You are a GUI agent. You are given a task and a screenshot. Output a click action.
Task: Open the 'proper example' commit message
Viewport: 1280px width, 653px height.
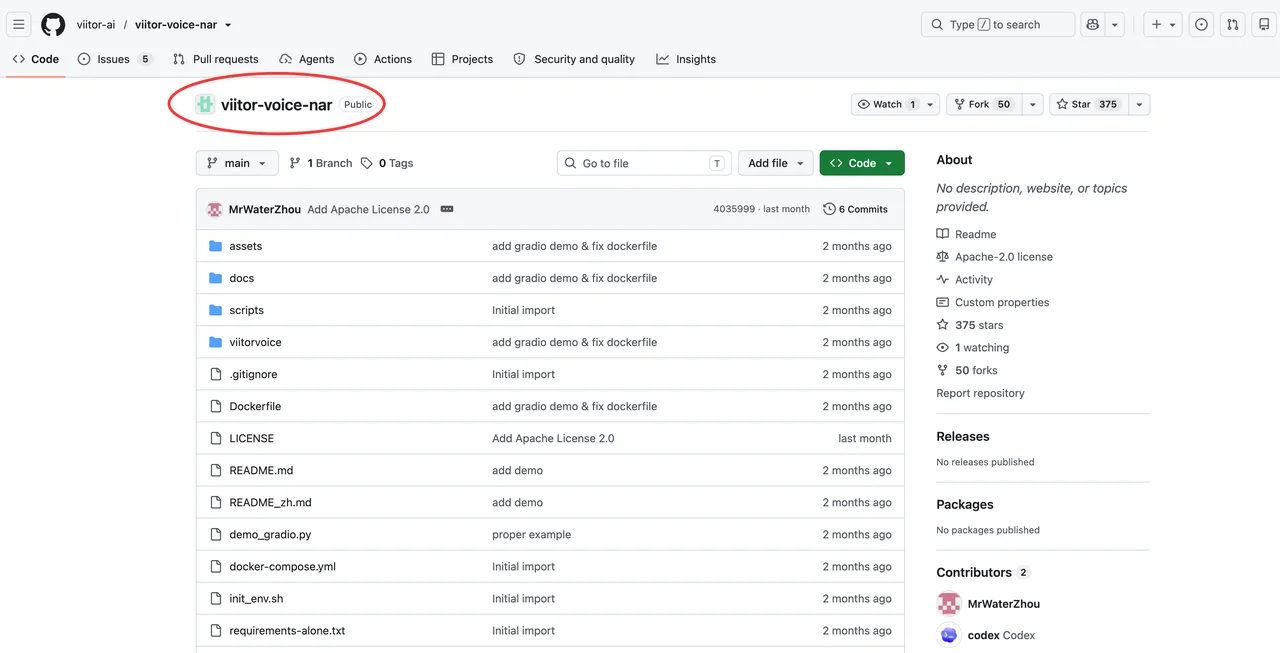pyautogui.click(x=531, y=534)
